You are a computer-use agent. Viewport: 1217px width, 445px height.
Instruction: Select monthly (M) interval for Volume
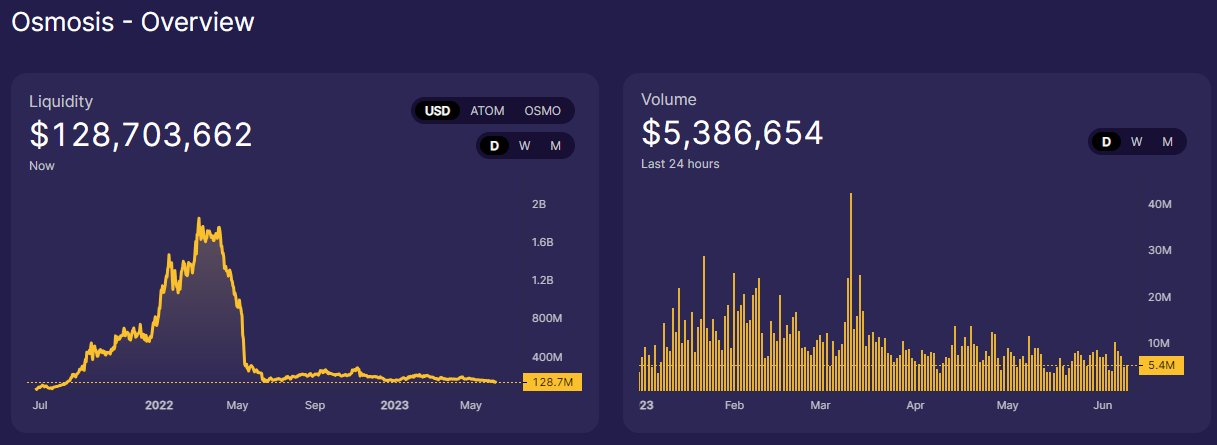pyautogui.click(x=1167, y=142)
